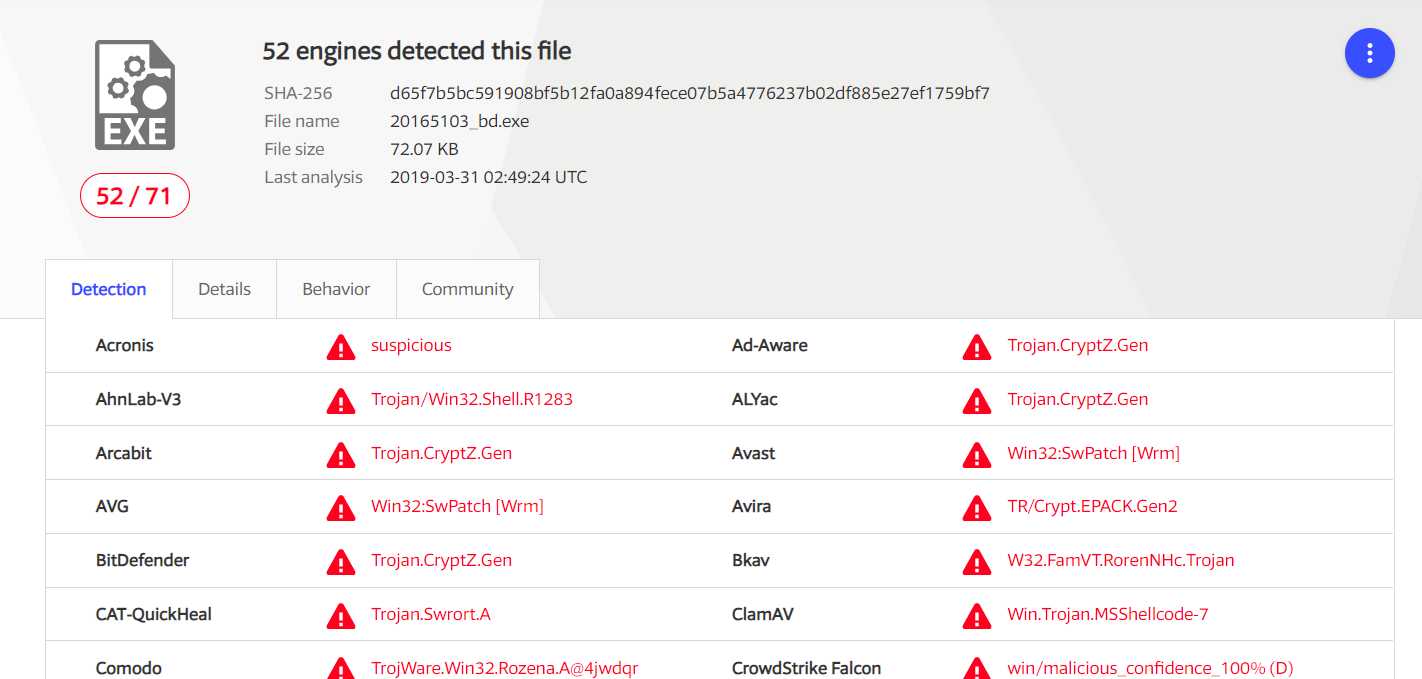
Task: Switch to the Detection tab
Action: click(109, 289)
